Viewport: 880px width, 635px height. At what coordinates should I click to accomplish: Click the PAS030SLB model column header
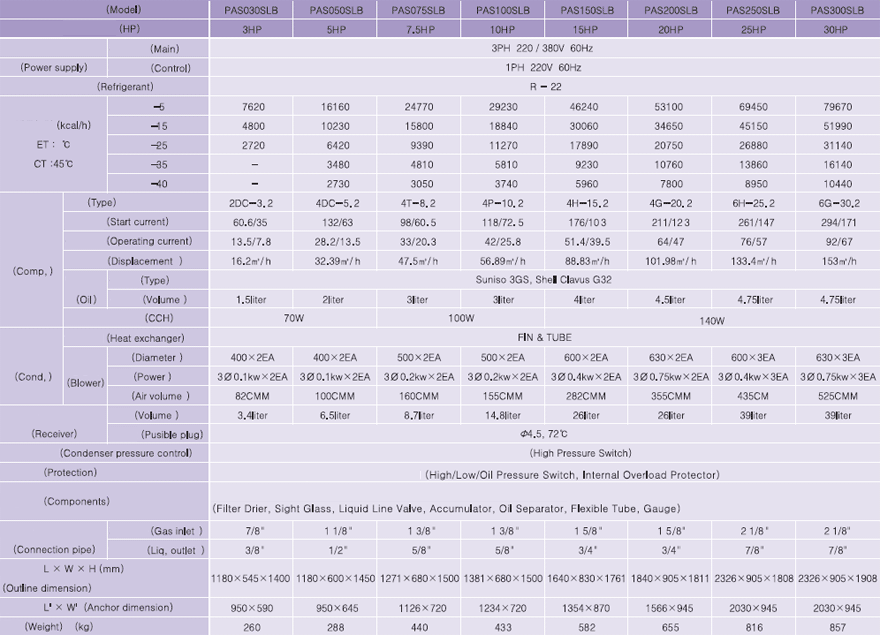[x=251, y=10]
